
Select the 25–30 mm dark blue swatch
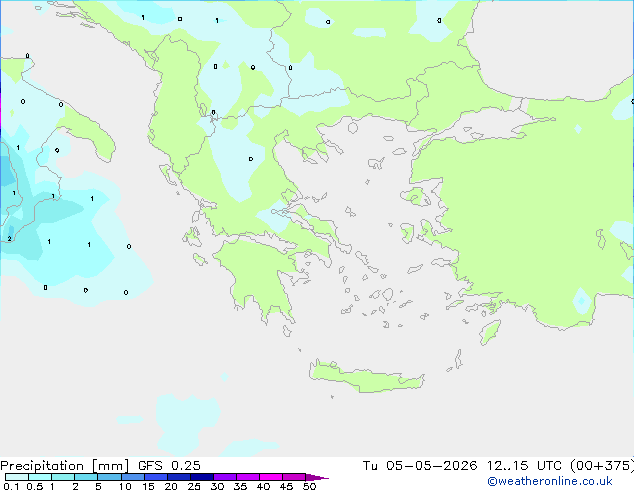(x=202, y=477)
